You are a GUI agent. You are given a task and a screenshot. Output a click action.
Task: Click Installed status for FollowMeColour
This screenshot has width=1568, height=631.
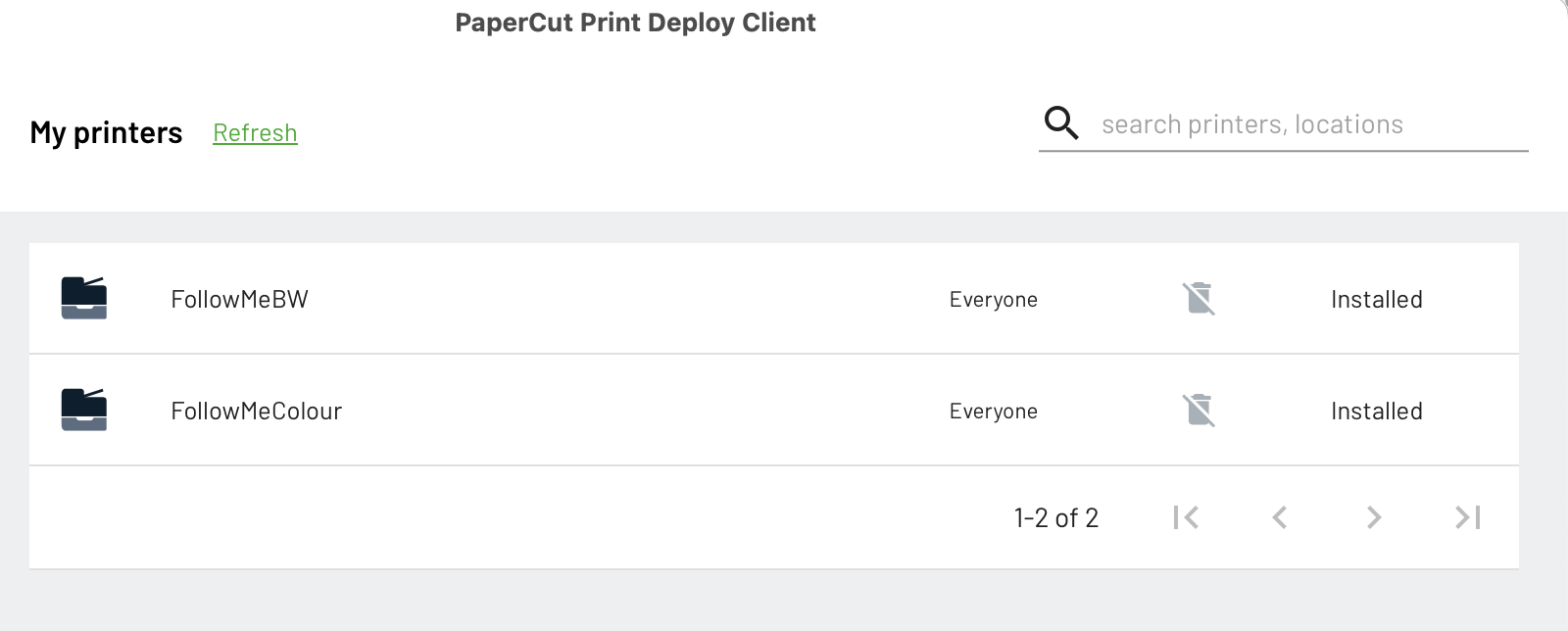(1376, 411)
